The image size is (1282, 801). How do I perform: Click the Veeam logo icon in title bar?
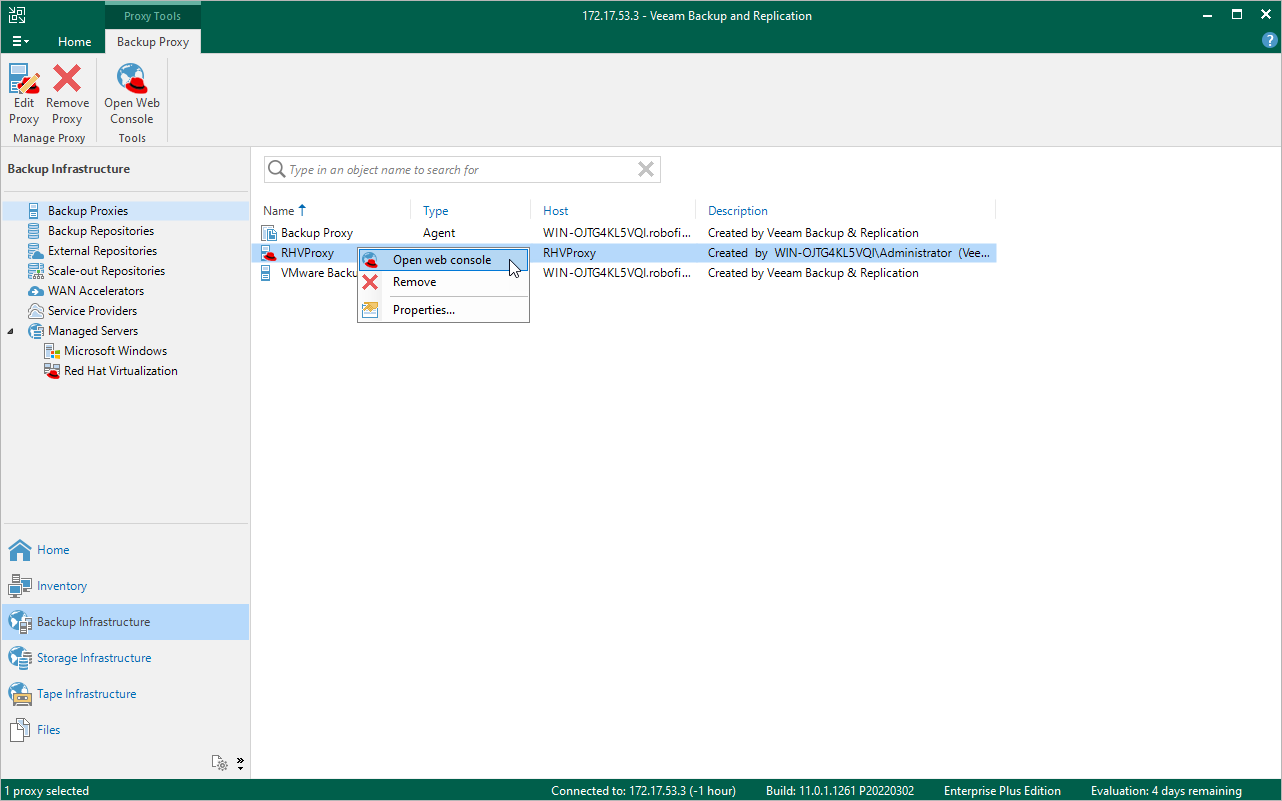[x=18, y=15]
